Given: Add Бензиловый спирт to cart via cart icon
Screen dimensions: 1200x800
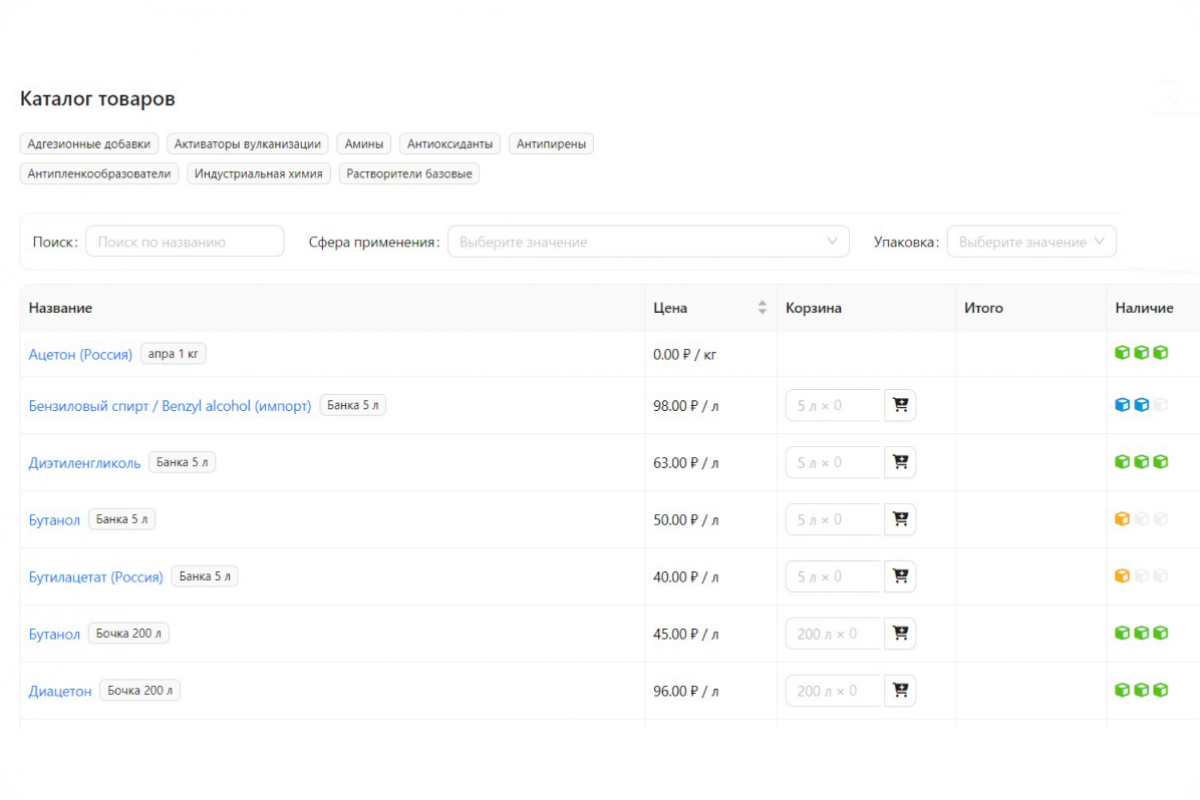Looking at the screenshot, I should (x=900, y=405).
